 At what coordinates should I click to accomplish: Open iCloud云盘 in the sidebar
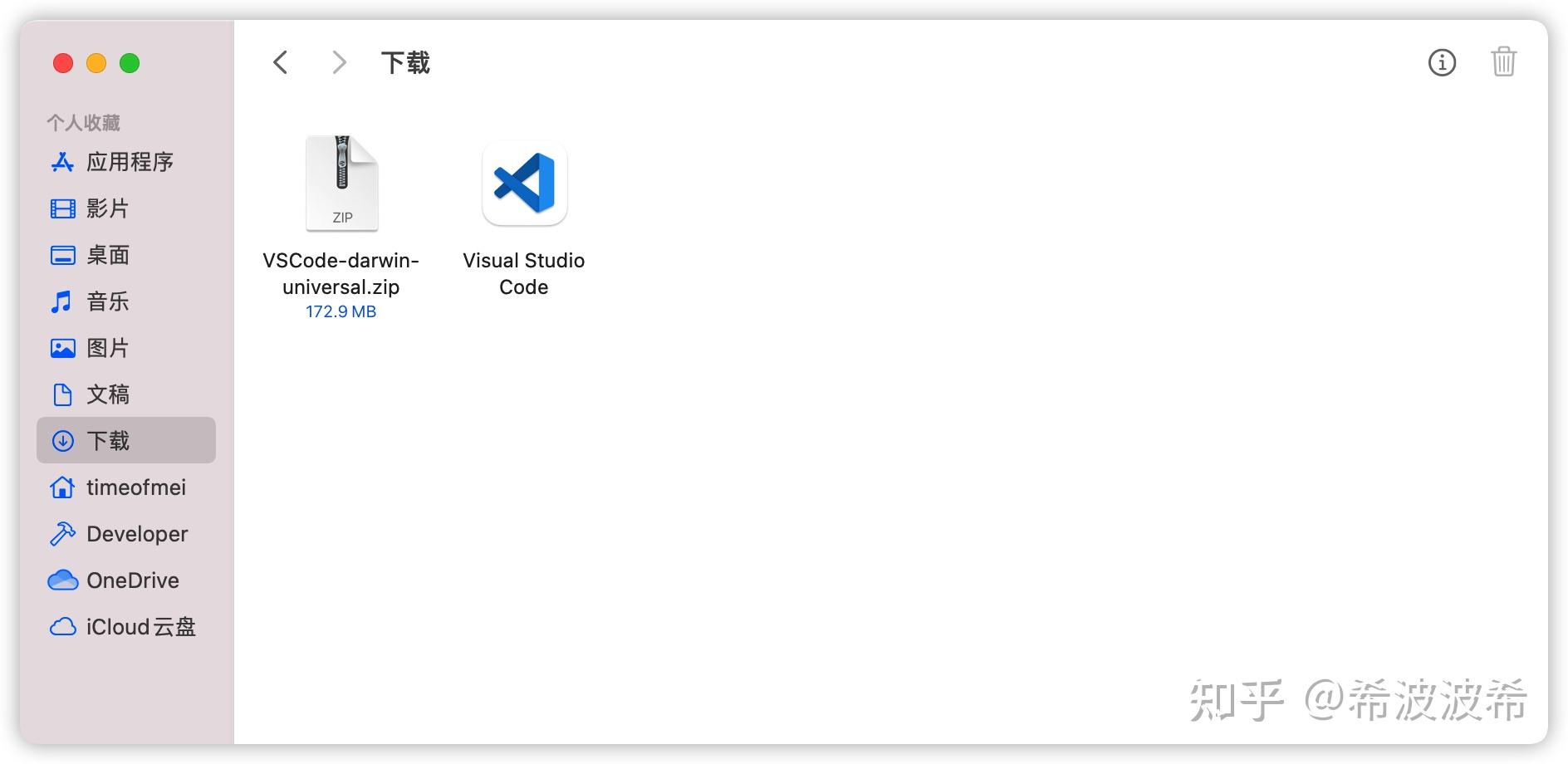(x=141, y=627)
